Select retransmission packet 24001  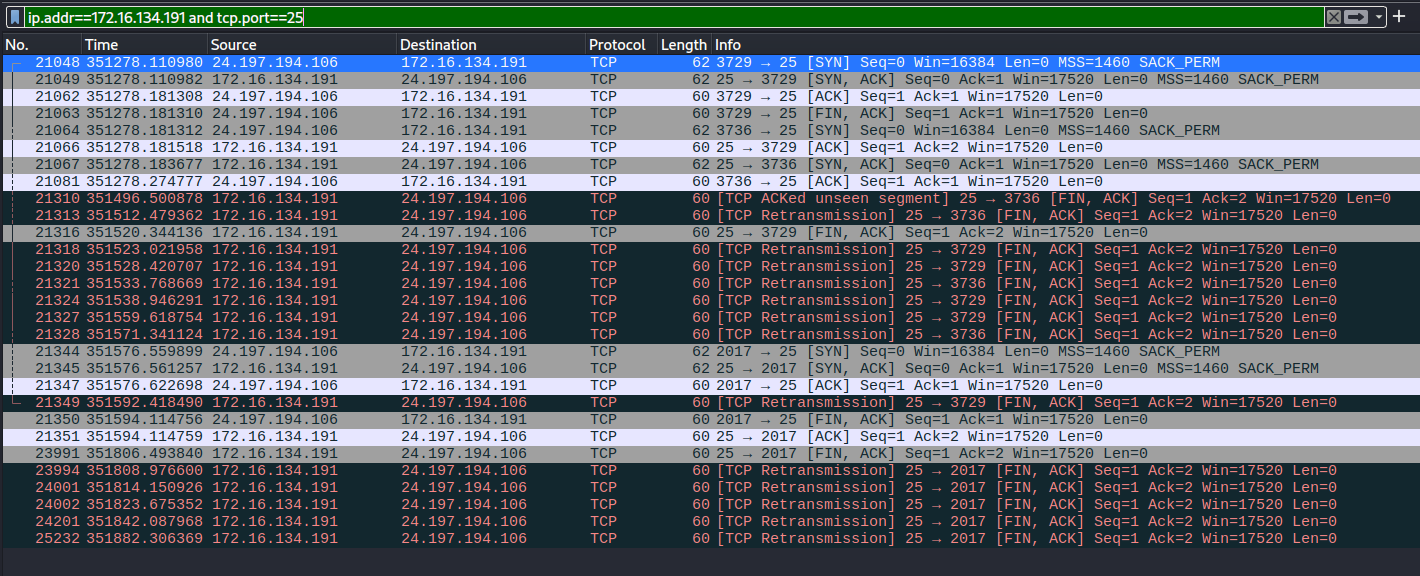(710, 487)
